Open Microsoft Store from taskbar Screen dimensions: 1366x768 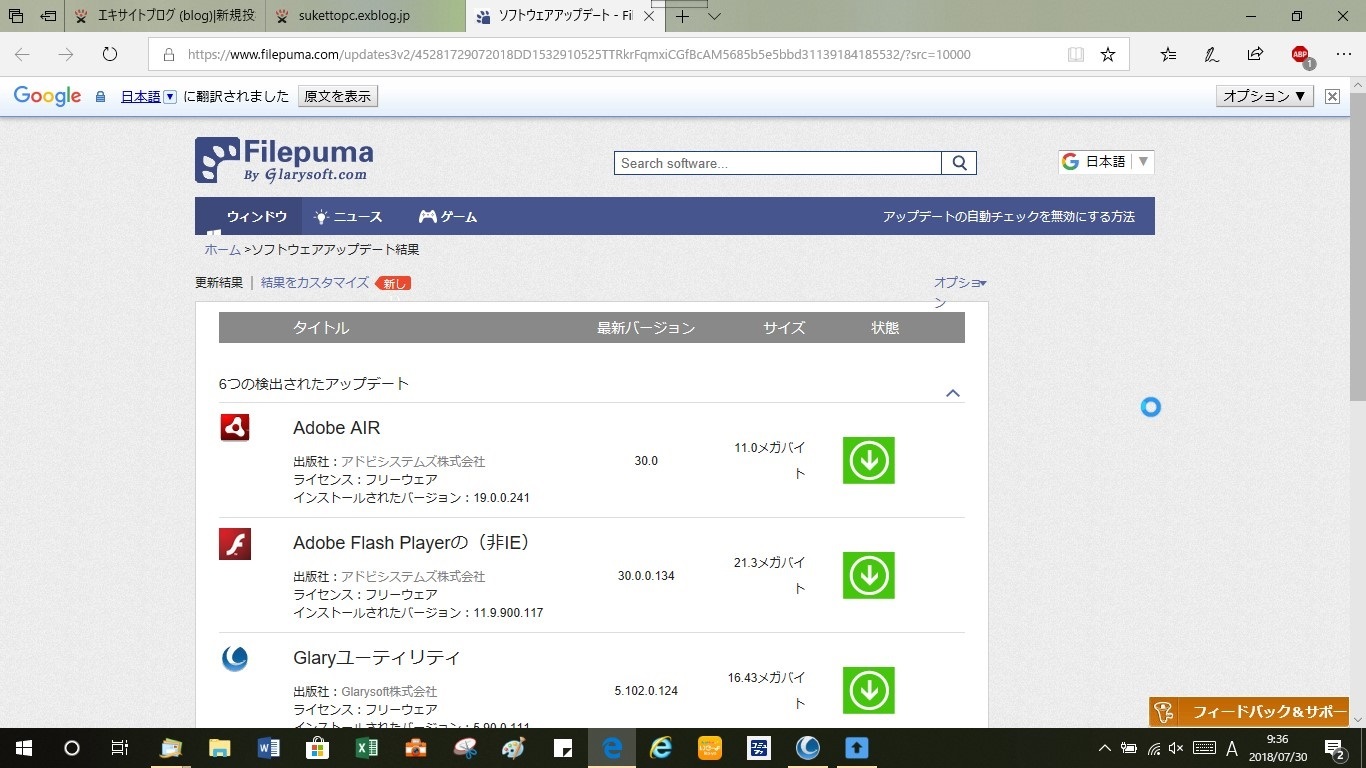317,747
